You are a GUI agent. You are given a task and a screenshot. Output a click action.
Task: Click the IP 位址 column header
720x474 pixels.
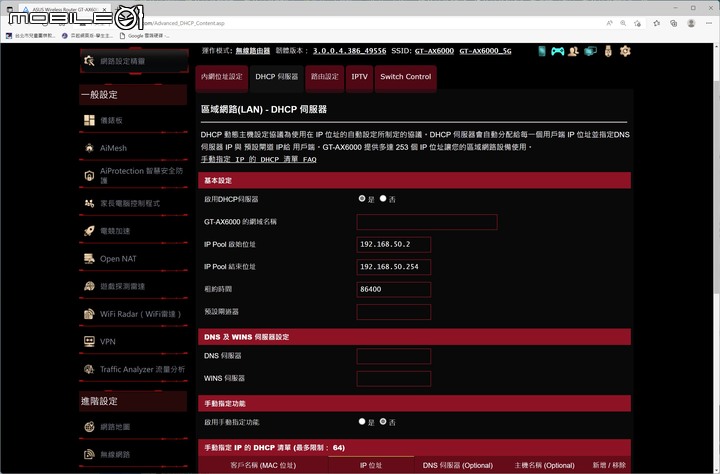pos(371,465)
